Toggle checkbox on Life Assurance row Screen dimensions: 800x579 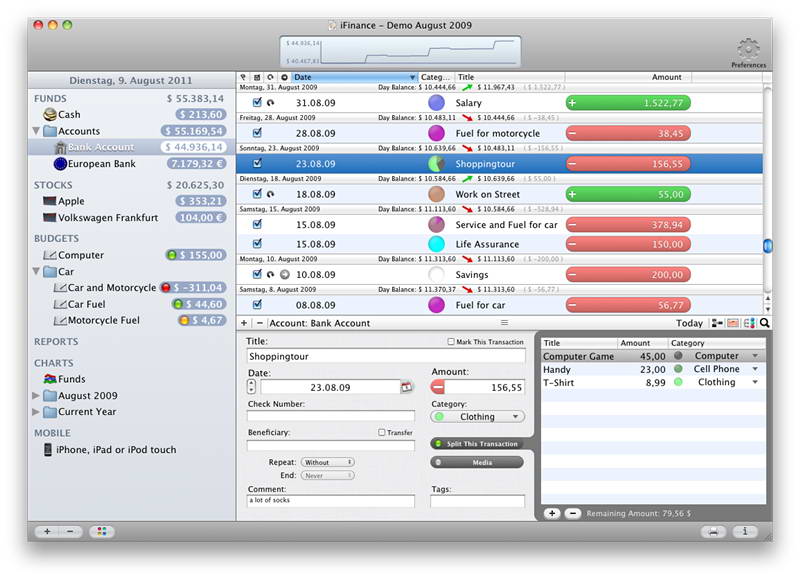(x=257, y=243)
